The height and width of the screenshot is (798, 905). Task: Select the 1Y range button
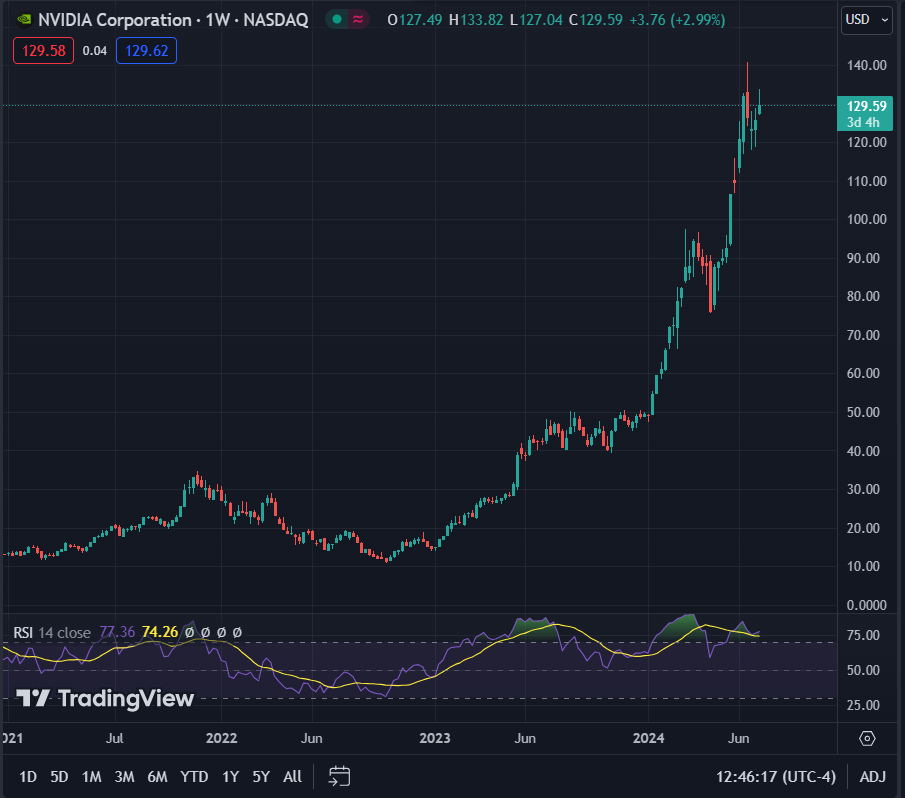(229, 775)
